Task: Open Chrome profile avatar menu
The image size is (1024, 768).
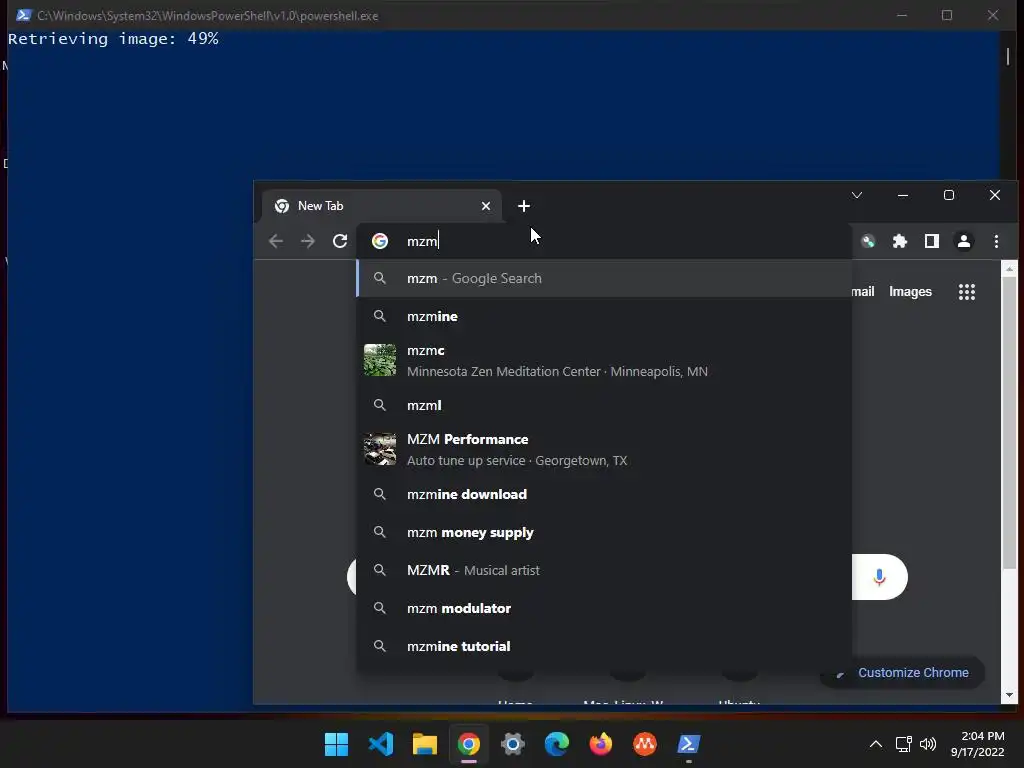Action: pos(963,241)
